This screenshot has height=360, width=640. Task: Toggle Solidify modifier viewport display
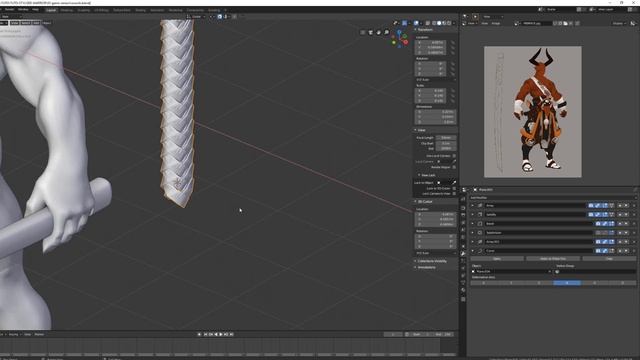point(598,214)
